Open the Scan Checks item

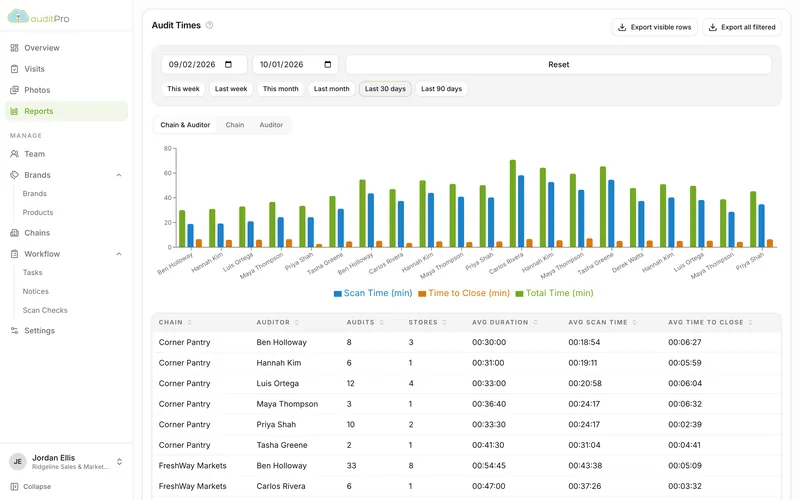45,311
